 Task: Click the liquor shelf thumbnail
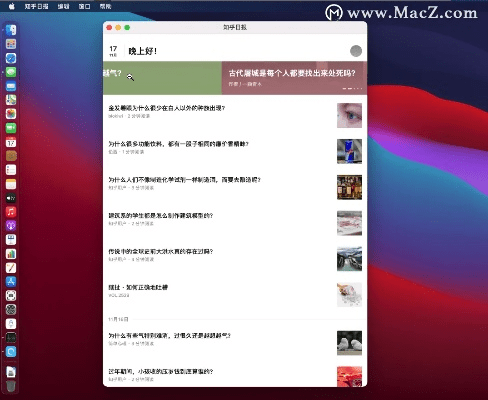coord(349,187)
